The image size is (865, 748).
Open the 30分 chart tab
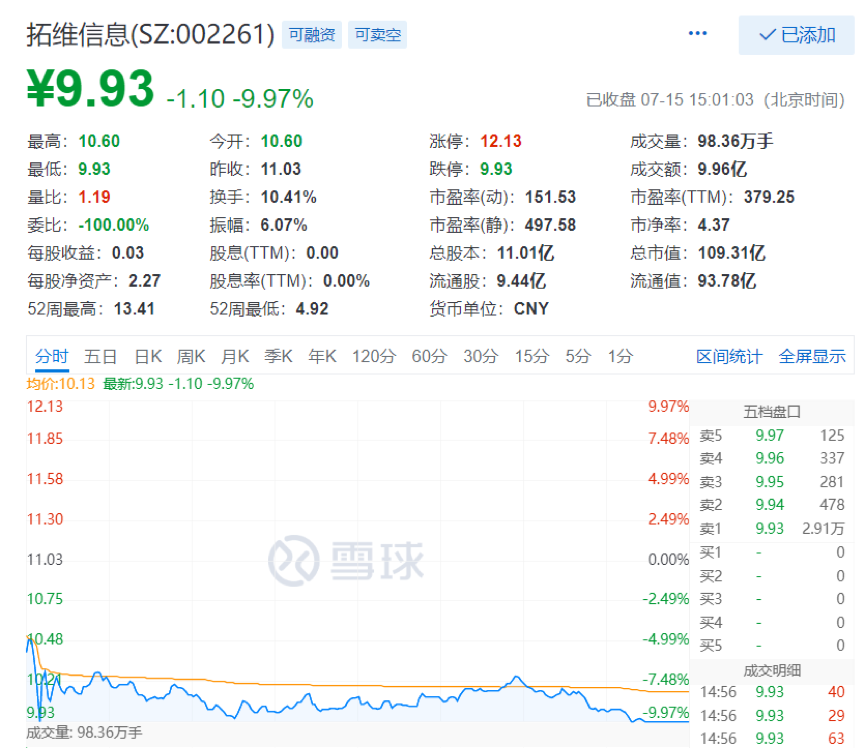[480, 356]
